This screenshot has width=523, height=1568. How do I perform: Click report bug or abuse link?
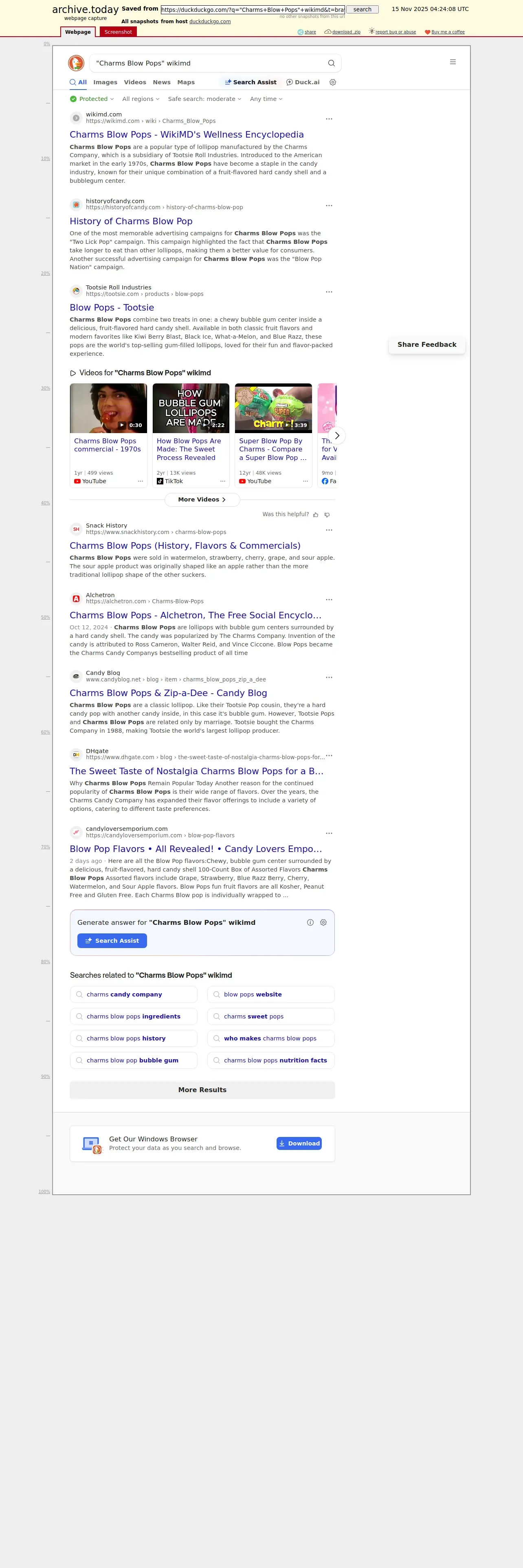[392, 32]
